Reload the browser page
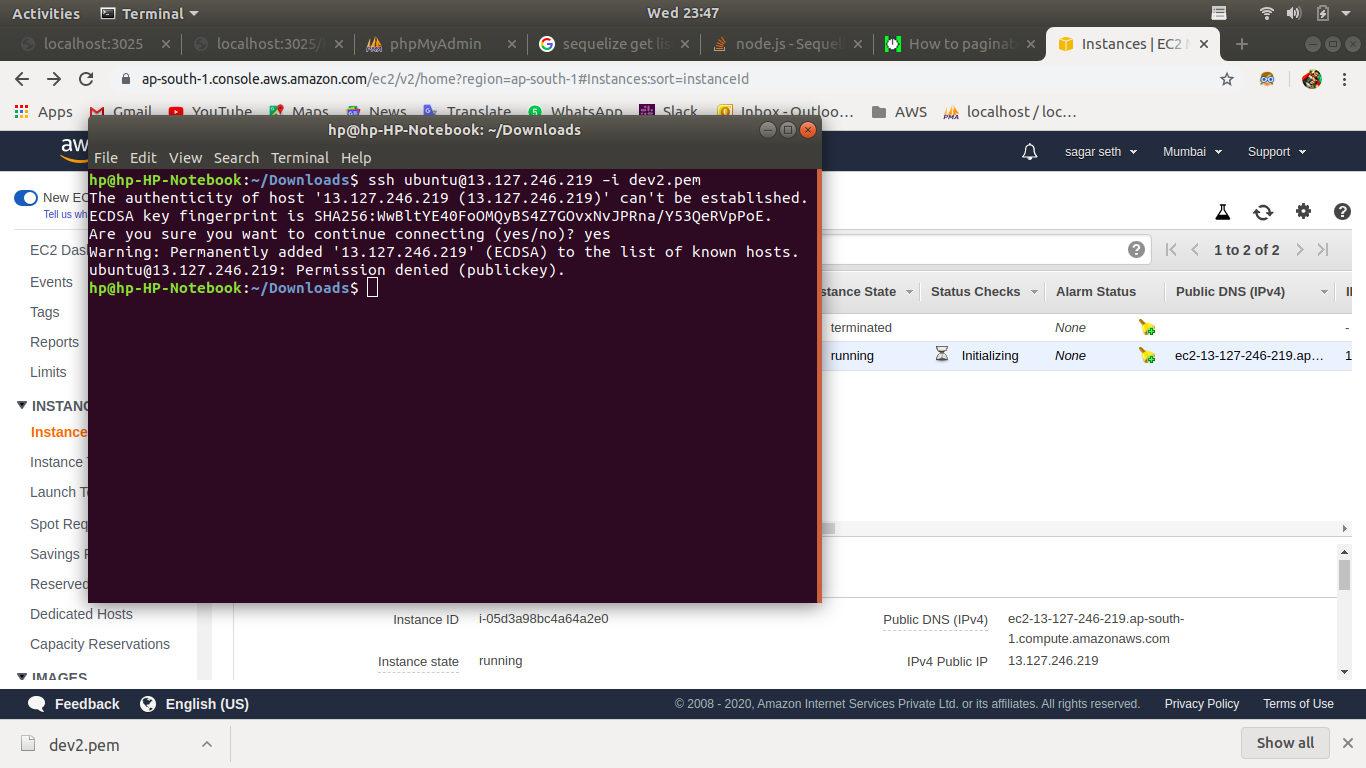The width and height of the screenshot is (1366, 768). click(x=86, y=79)
